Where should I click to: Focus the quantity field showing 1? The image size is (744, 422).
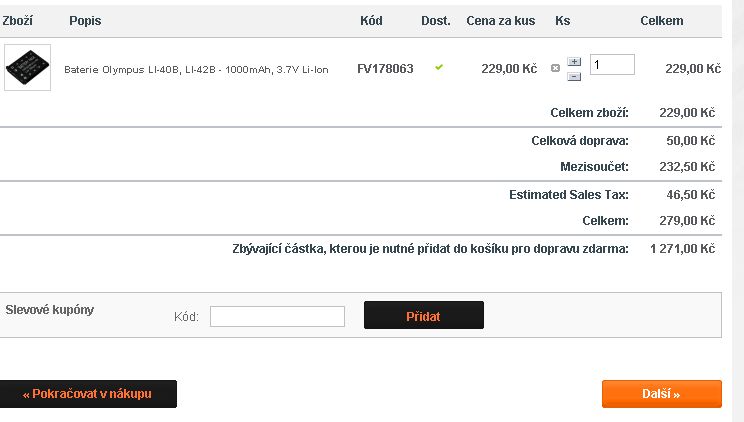point(612,65)
